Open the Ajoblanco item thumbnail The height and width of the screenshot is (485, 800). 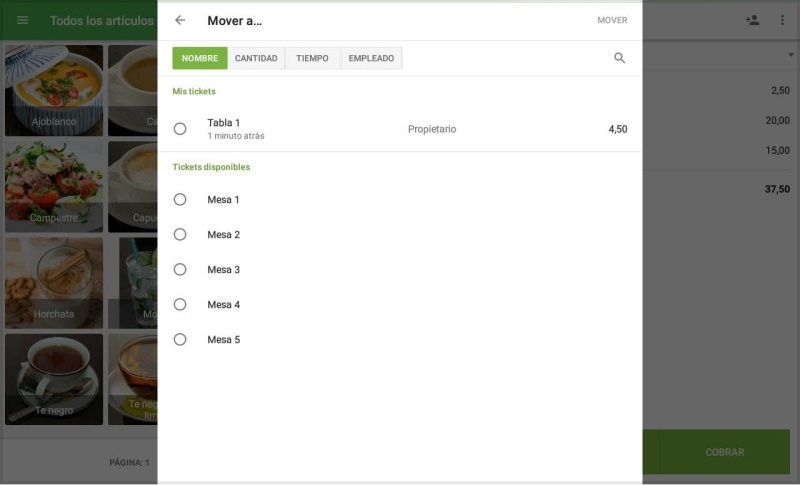54,90
